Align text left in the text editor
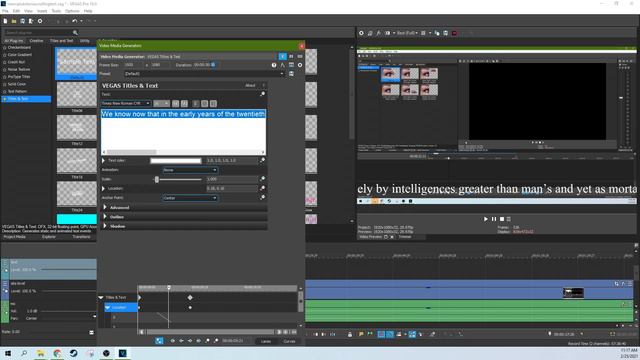Viewport: 640px width, 360px height. [x=196, y=104]
